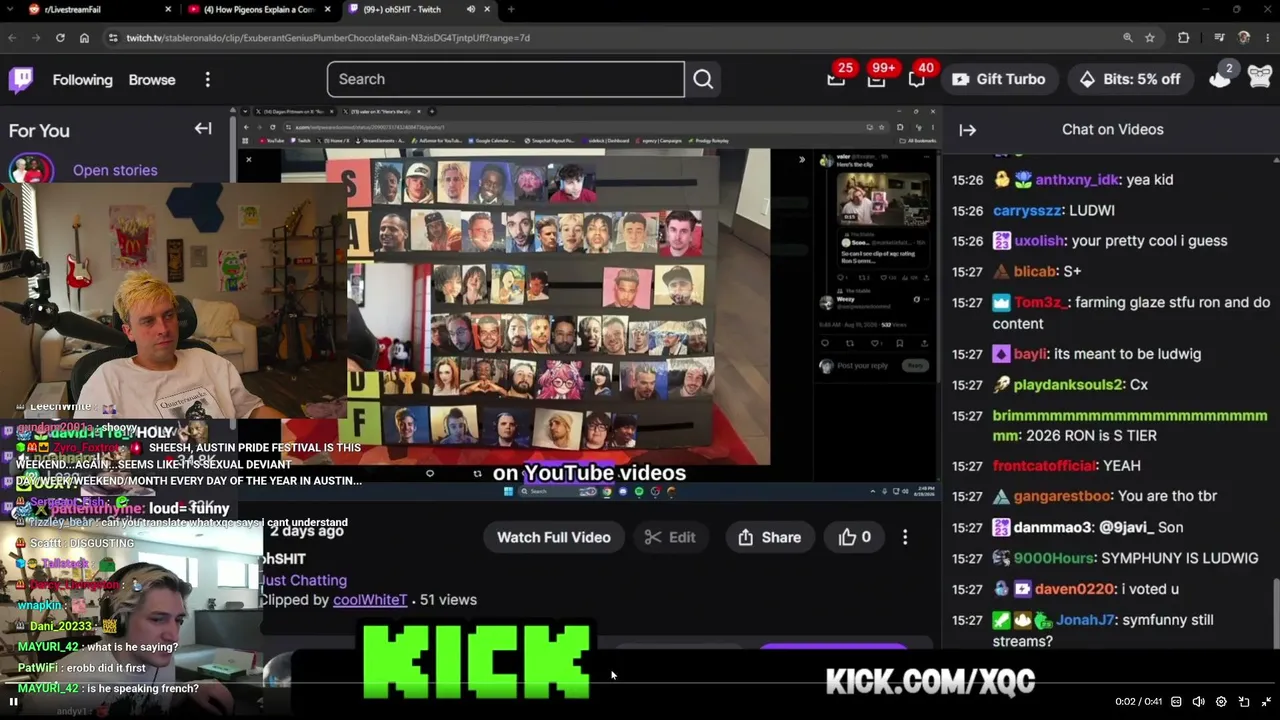Click the twitch.tv address bar URL

click(x=328, y=38)
